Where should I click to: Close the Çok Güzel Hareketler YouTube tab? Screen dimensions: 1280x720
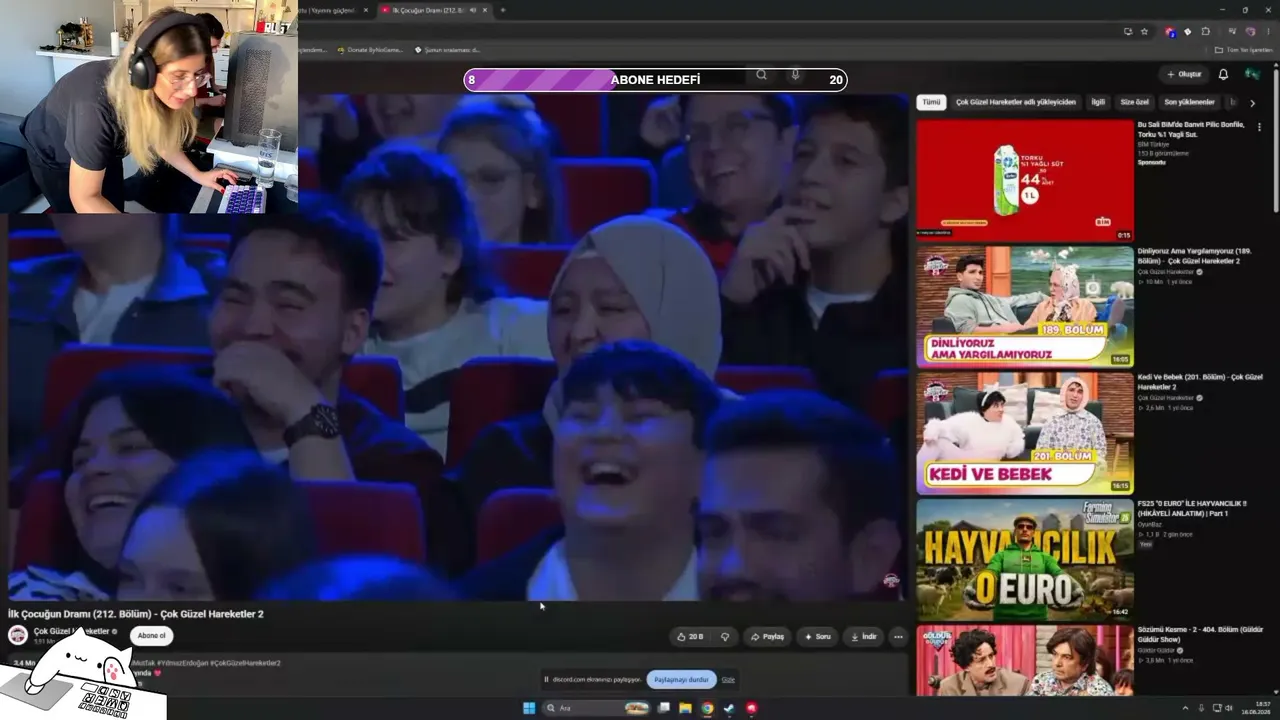[x=487, y=10]
